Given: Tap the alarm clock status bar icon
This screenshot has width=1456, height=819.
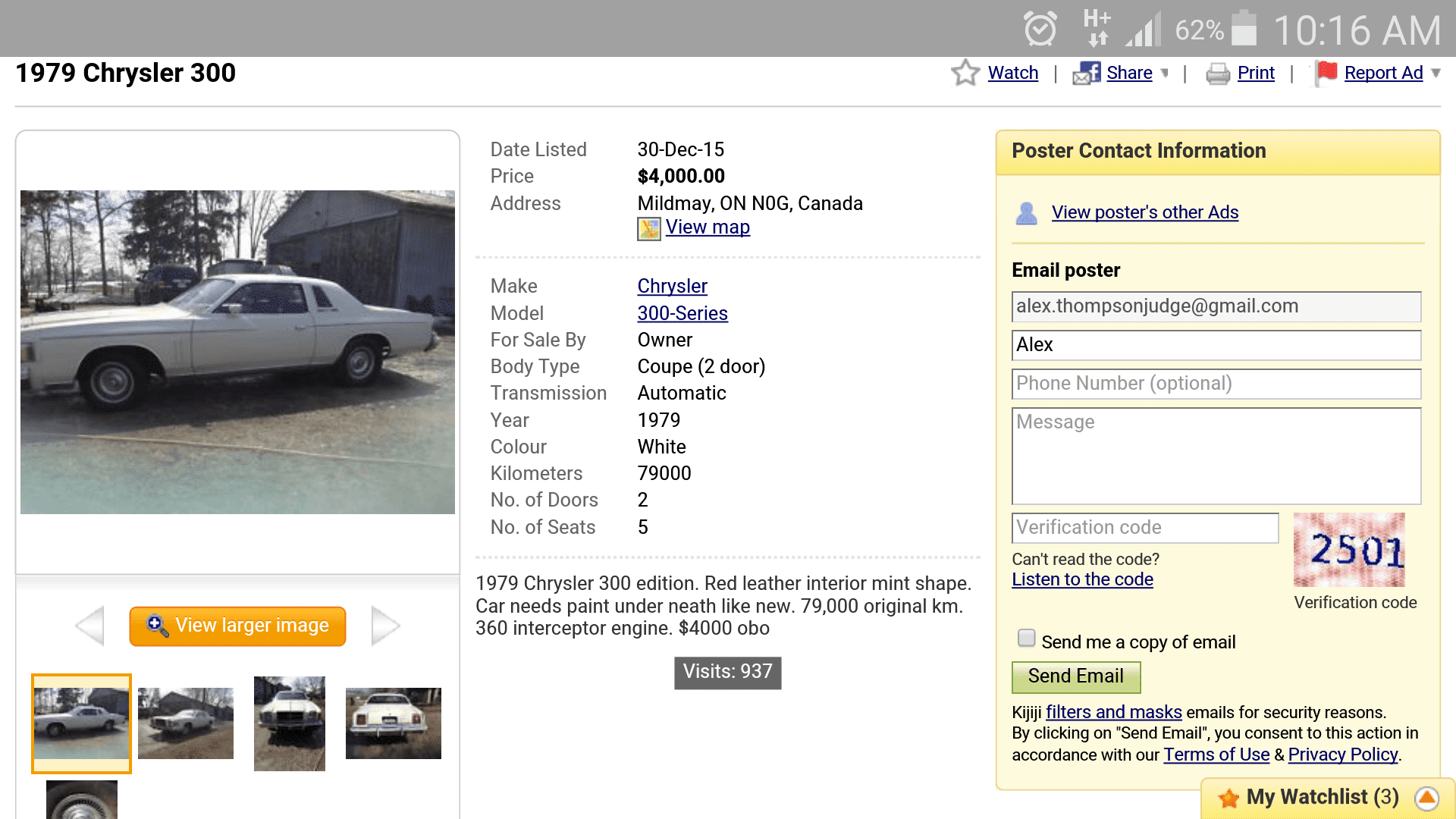Looking at the screenshot, I should coord(1040,29).
